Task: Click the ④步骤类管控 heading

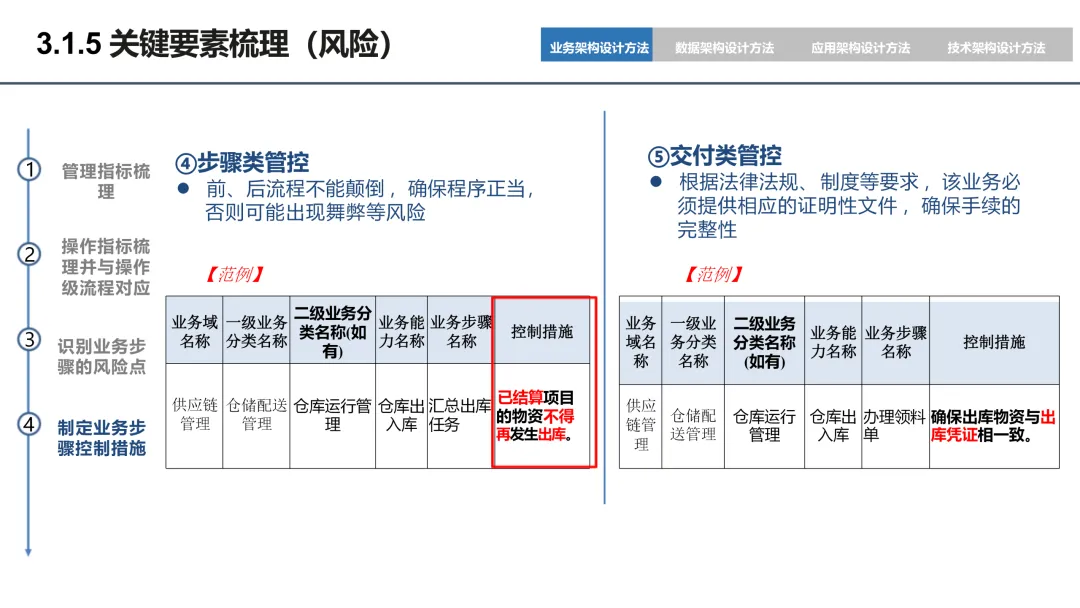Action: click(x=242, y=163)
